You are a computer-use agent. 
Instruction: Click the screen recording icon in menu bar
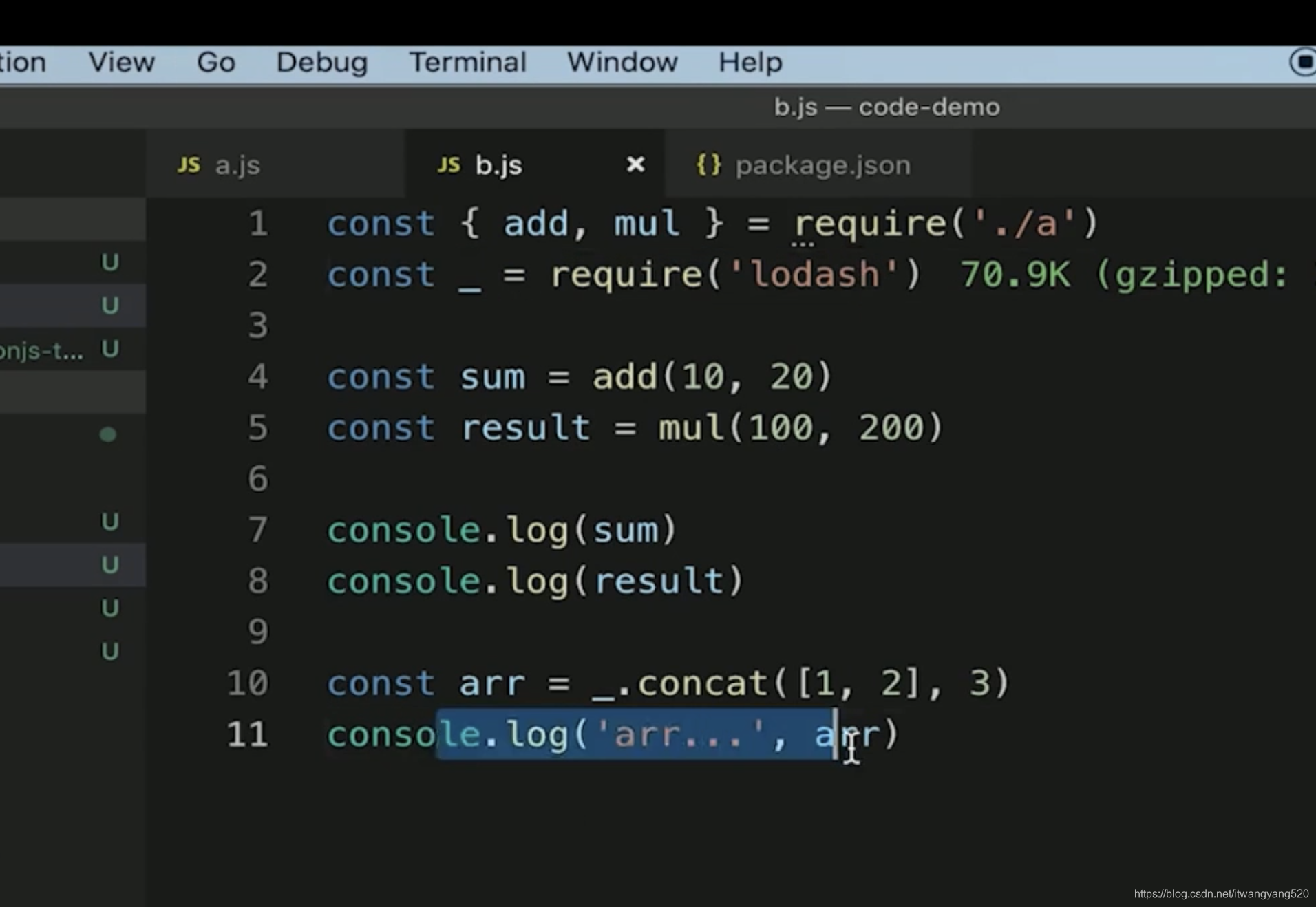click(x=1302, y=63)
